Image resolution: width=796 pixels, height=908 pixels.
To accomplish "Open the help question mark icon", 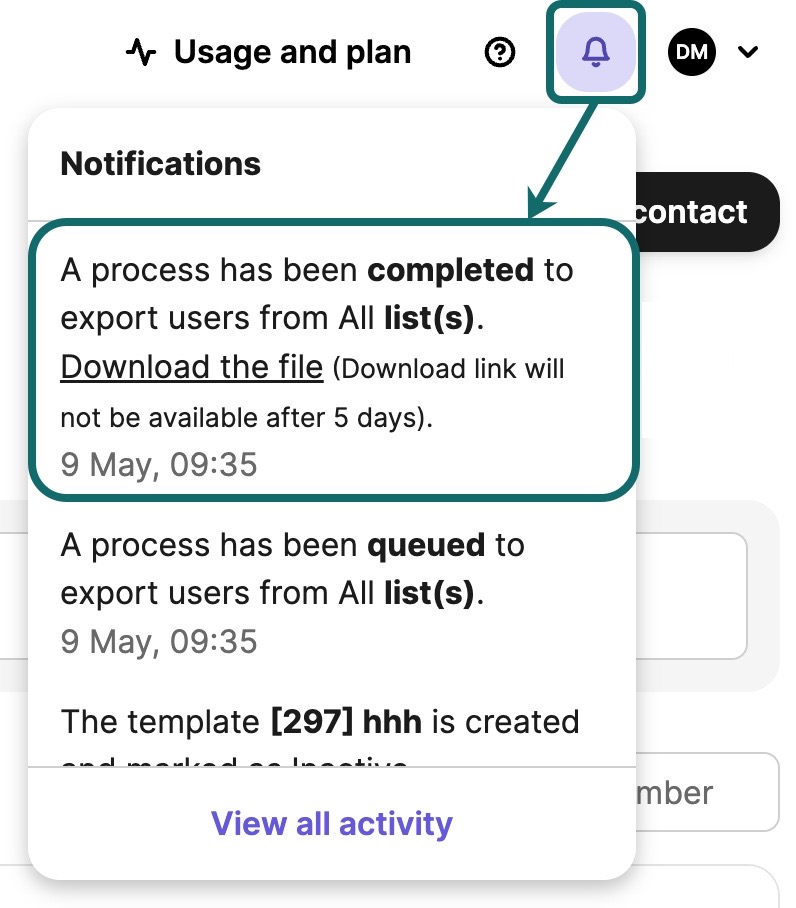I will (x=499, y=52).
